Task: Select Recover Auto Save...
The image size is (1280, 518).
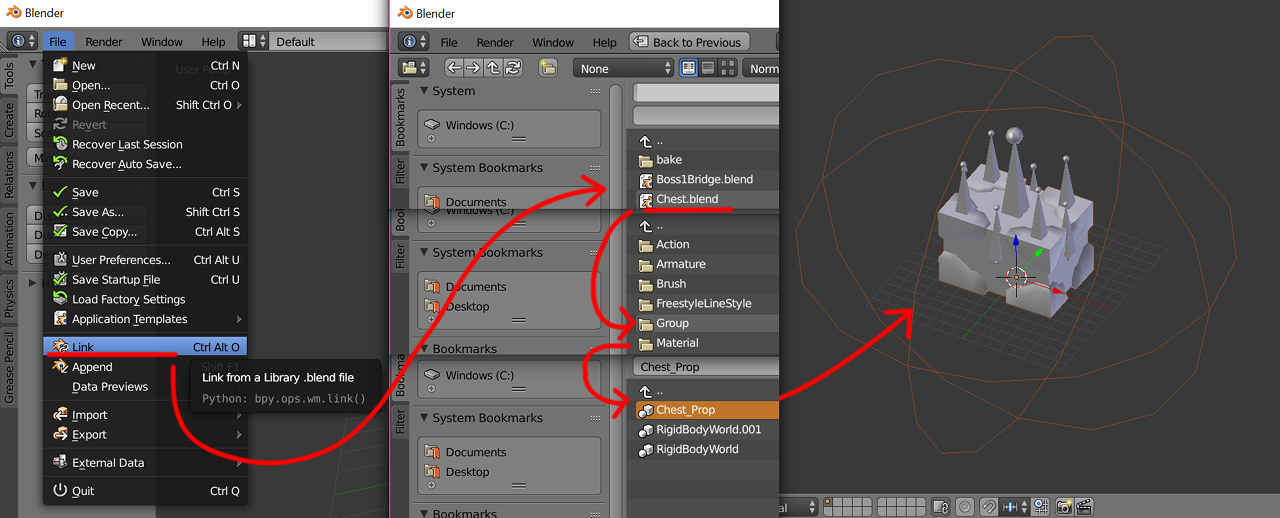Action: (146, 164)
